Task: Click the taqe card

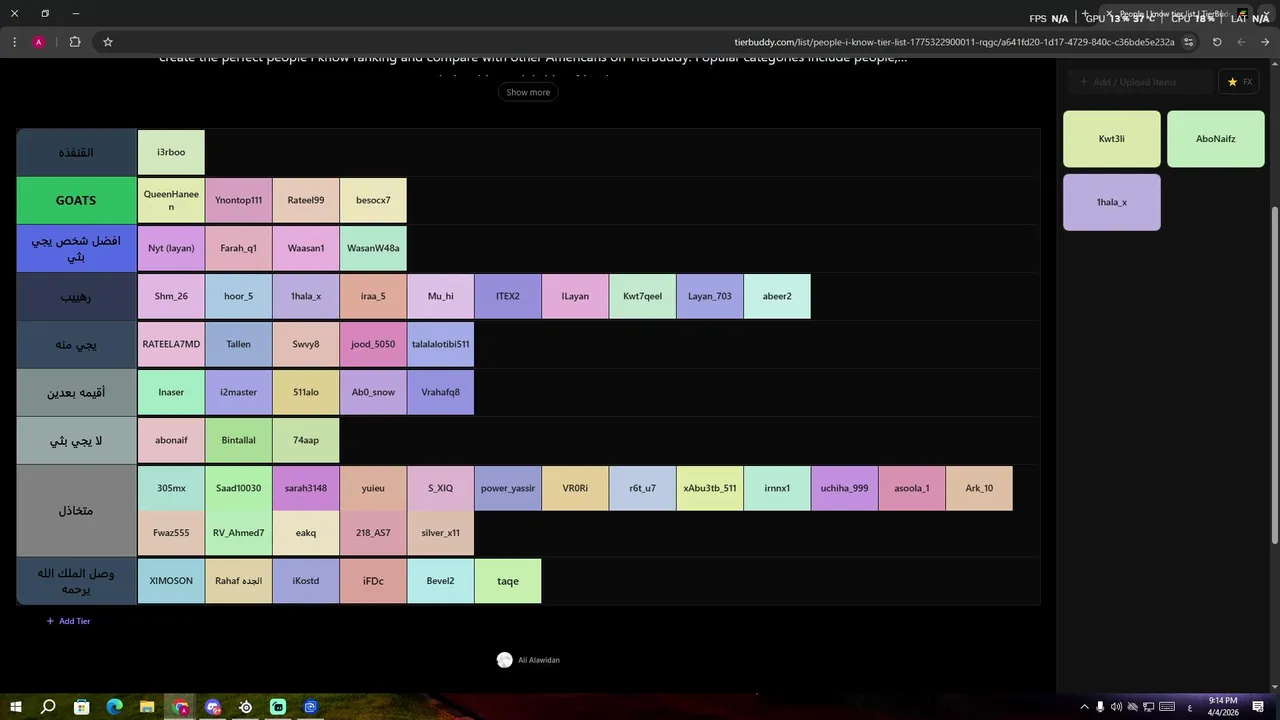Action: click(508, 581)
